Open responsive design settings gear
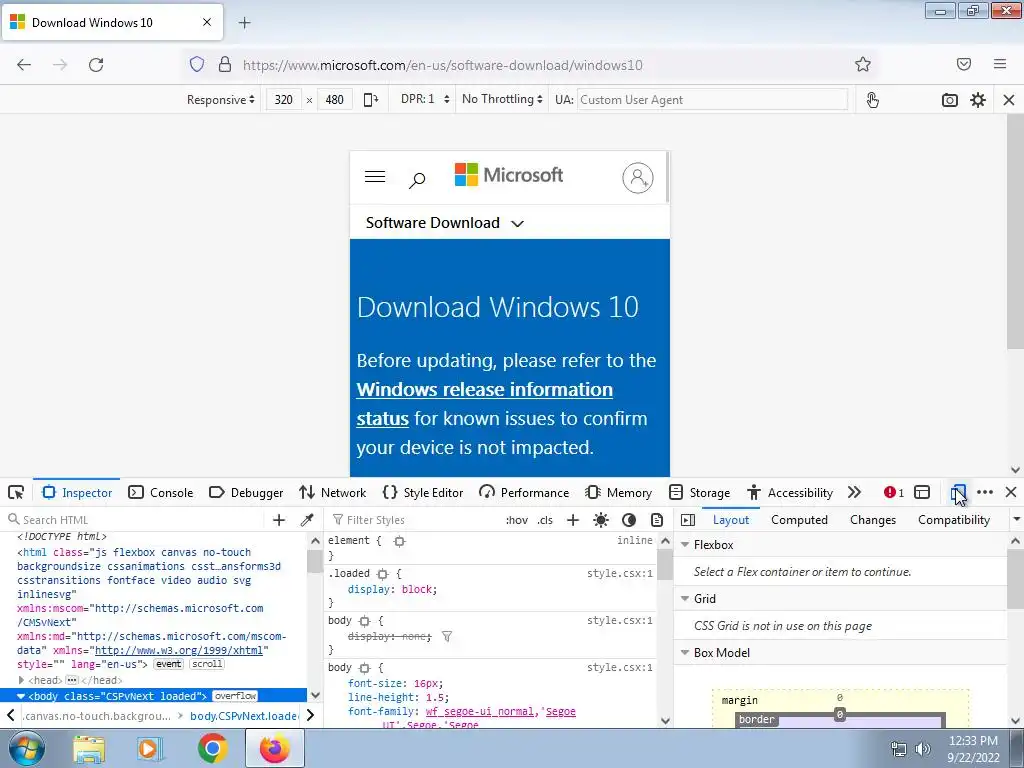1024x768 pixels. (978, 100)
